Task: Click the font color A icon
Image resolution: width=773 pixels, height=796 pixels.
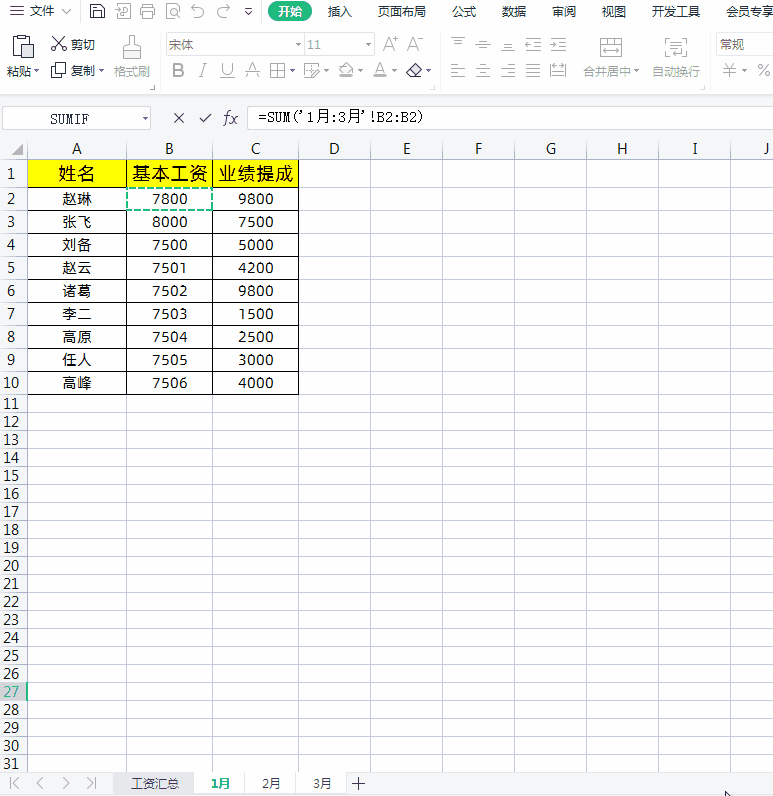Action: pos(380,70)
